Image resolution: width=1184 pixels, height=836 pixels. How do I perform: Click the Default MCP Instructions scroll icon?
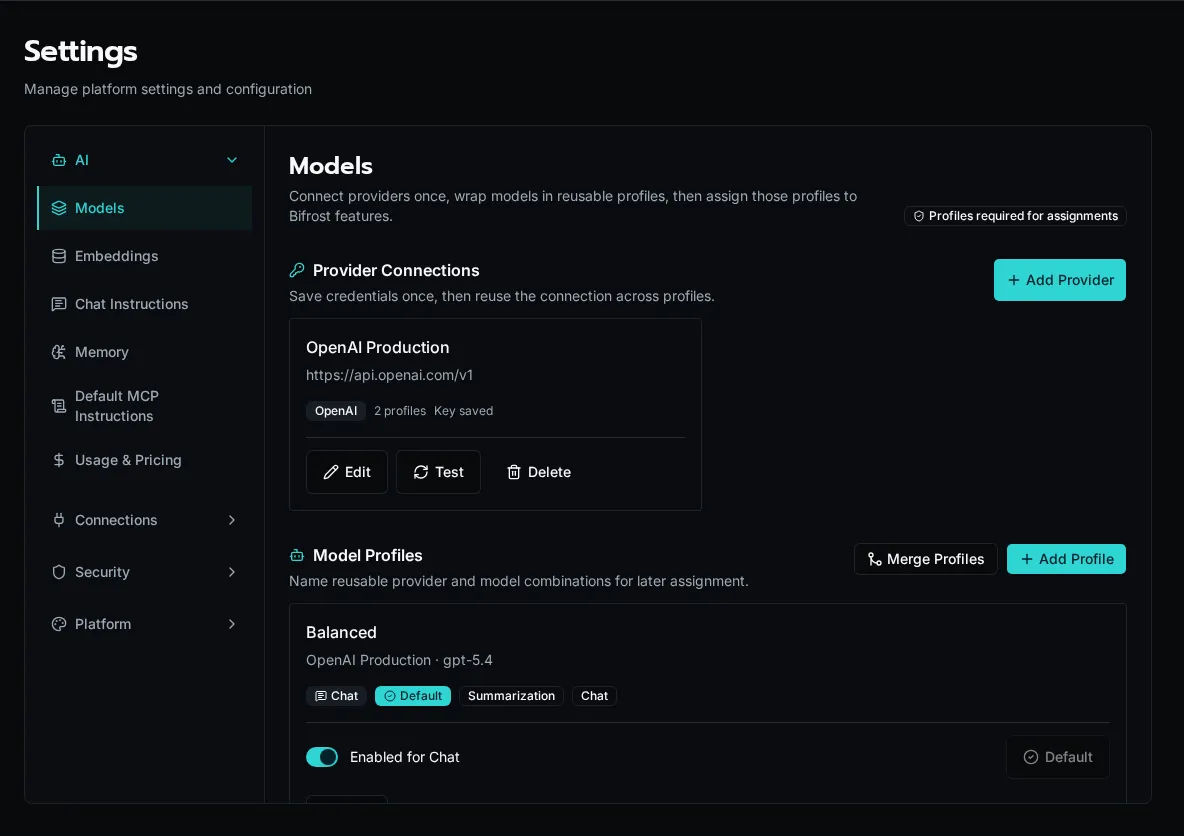coord(58,406)
